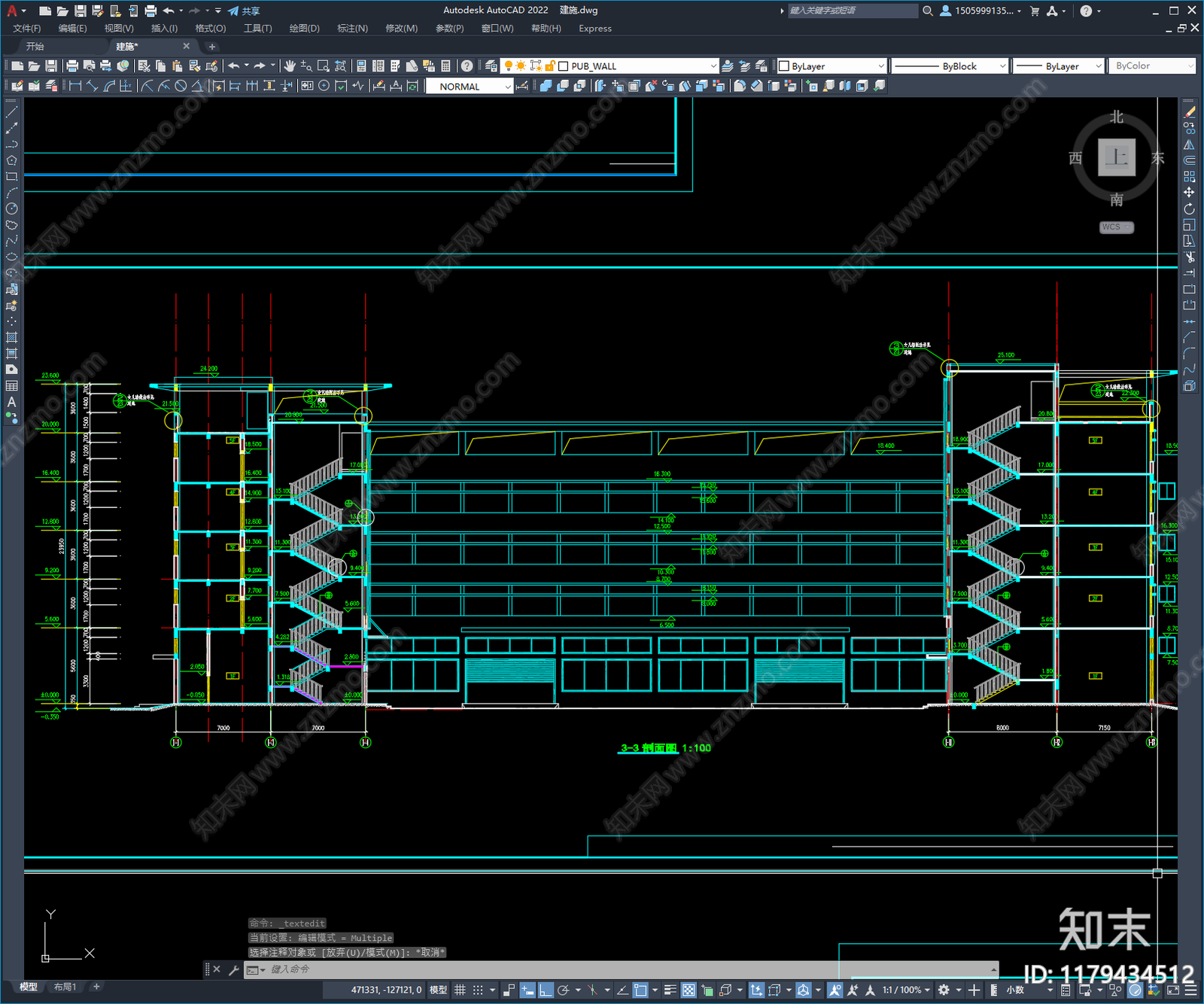Click the layer color swatch next to PUB_WALL

pos(563,66)
